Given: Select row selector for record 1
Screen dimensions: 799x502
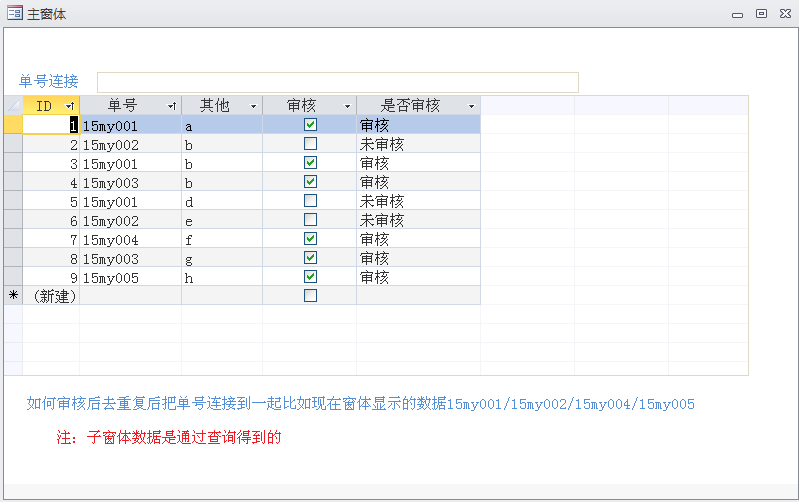Looking at the screenshot, I should pyautogui.click(x=13, y=125).
